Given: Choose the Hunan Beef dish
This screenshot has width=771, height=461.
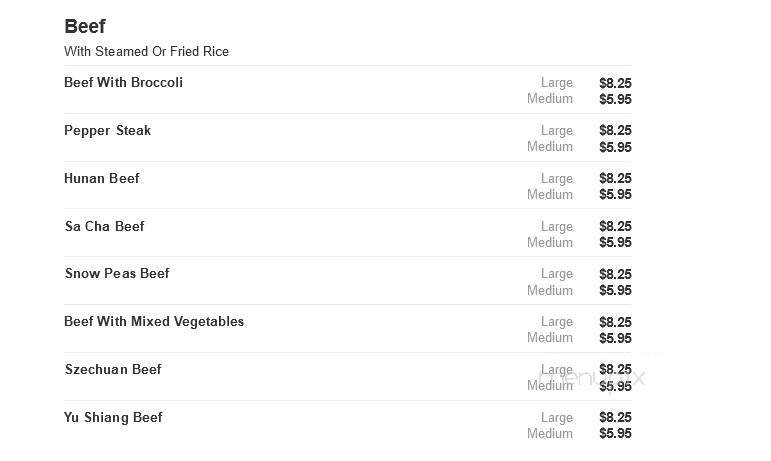Looking at the screenshot, I should pyautogui.click(x=101, y=178).
